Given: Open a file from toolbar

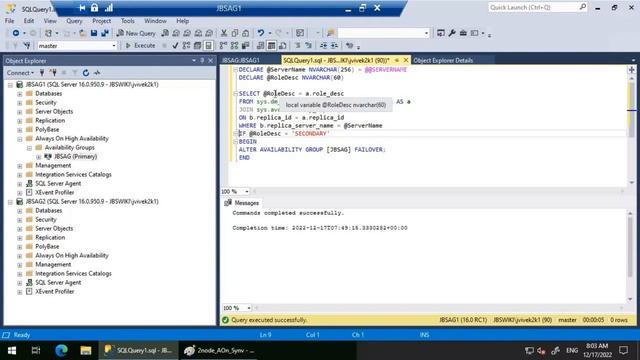Looking at the screenshot, I should click(82, 33).
